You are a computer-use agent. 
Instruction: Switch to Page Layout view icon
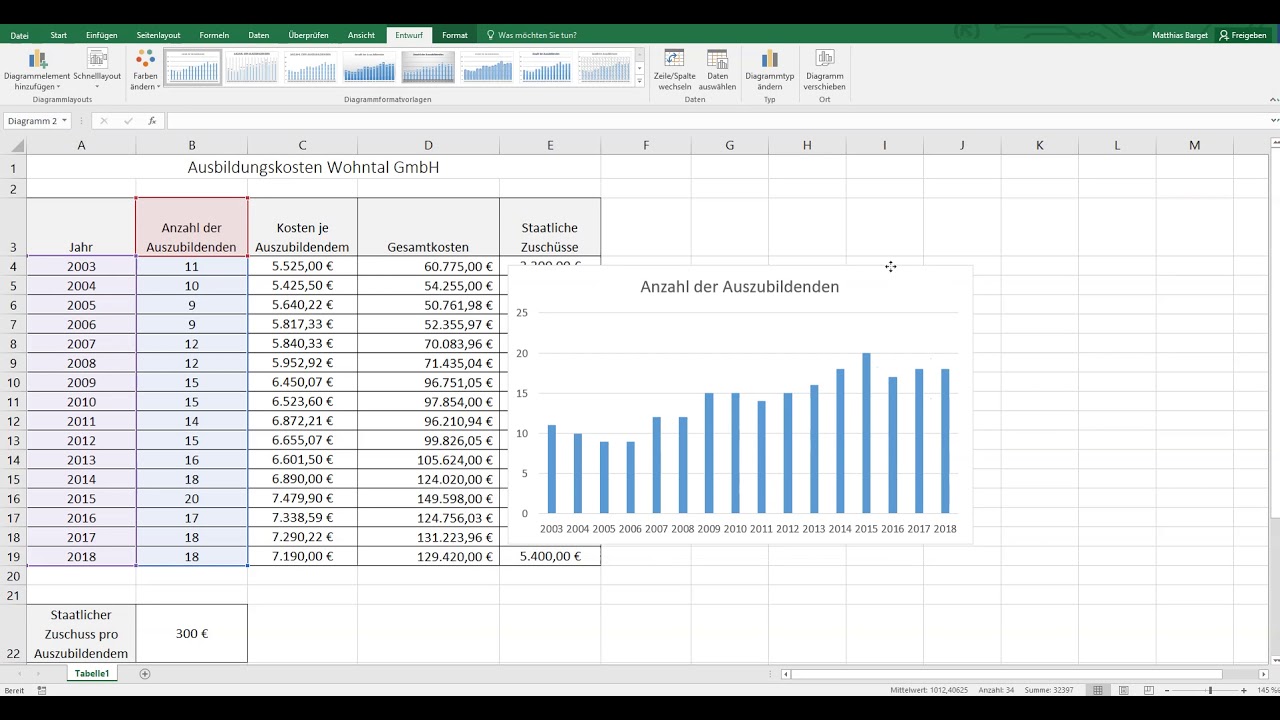(1124, 691)
